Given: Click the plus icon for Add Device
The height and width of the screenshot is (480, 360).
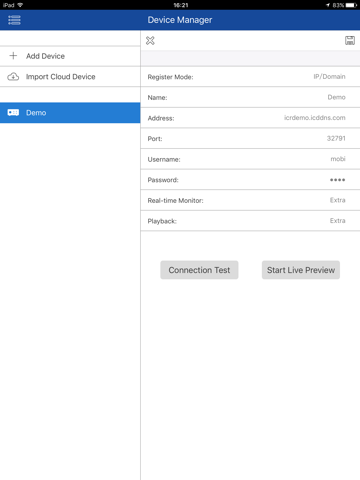Looking at the screenshot, I should point(13,56).
